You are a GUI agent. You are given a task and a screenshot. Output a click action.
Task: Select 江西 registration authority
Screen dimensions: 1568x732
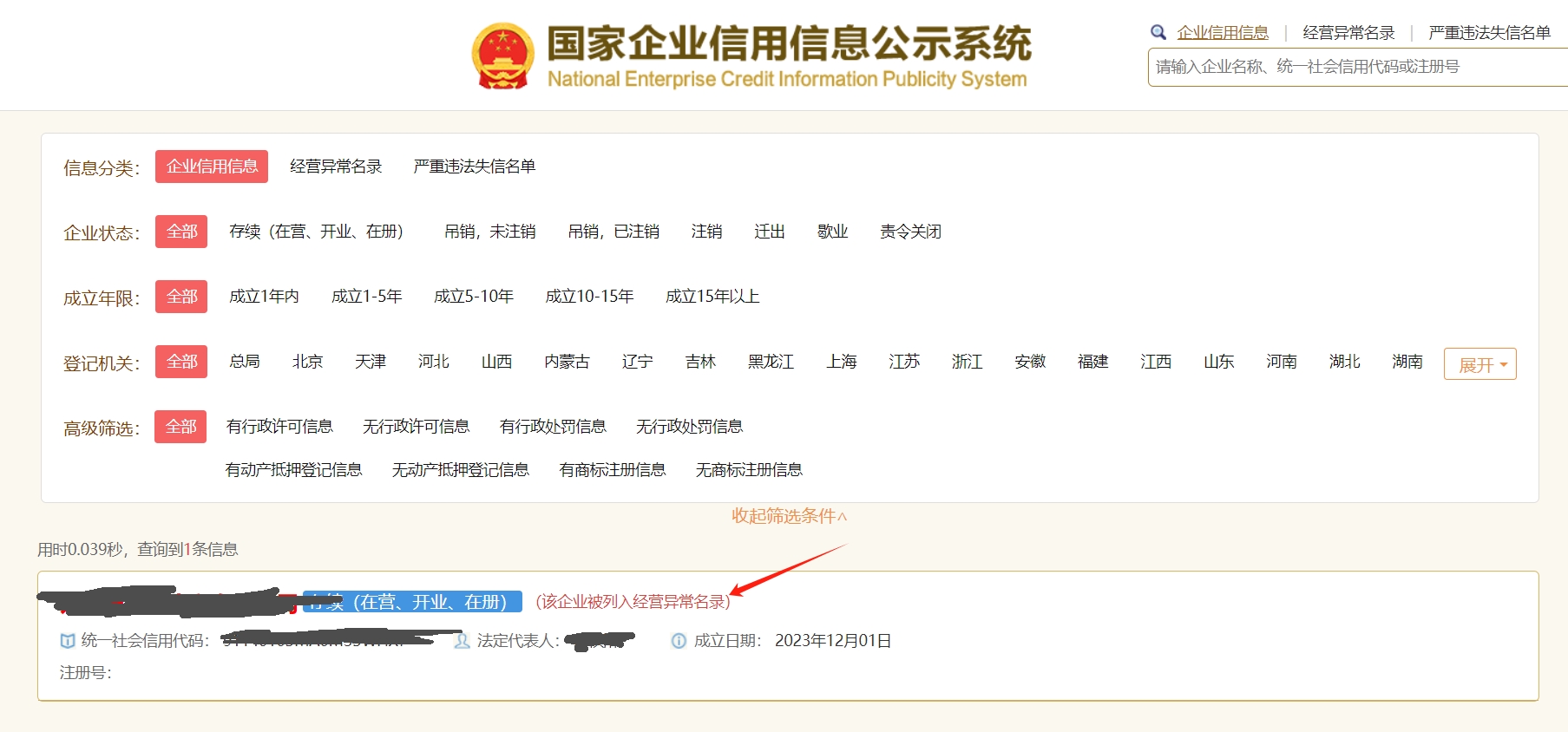click(1156, 362)
